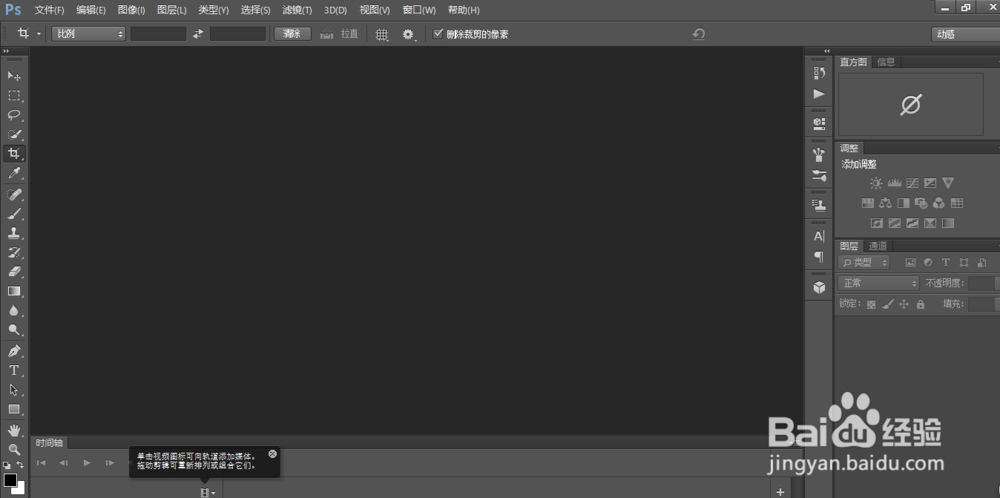This screenshot has width=1000, height=498.
Task: Select the Eraser tool
Action: tap(14, 271)
